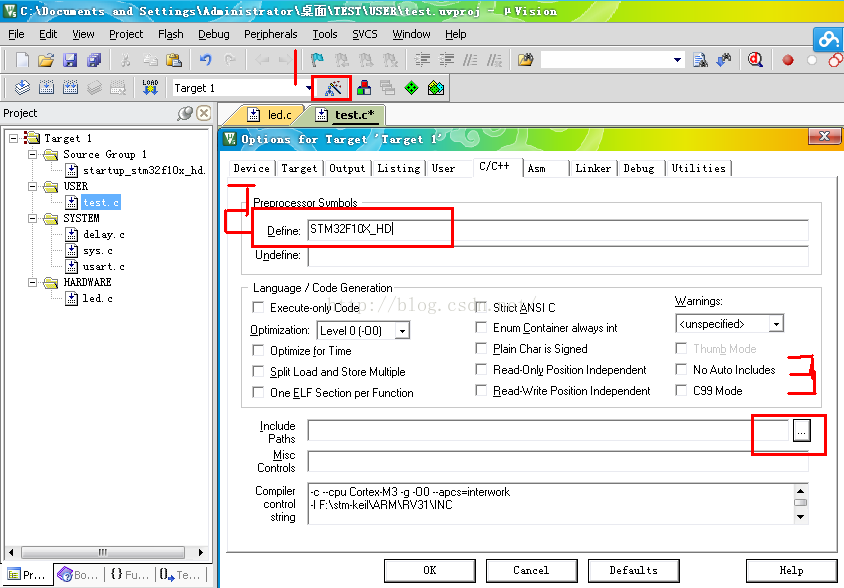Collapse the USER group node

(33, 186)
